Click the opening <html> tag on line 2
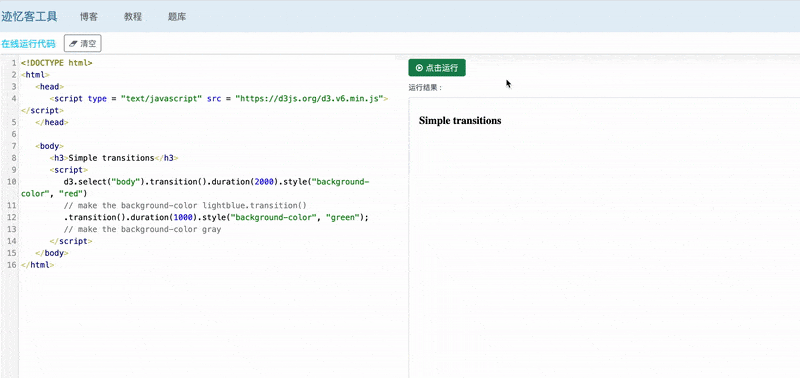The width and height of the screenshot is (800, 378). [35, 75]
